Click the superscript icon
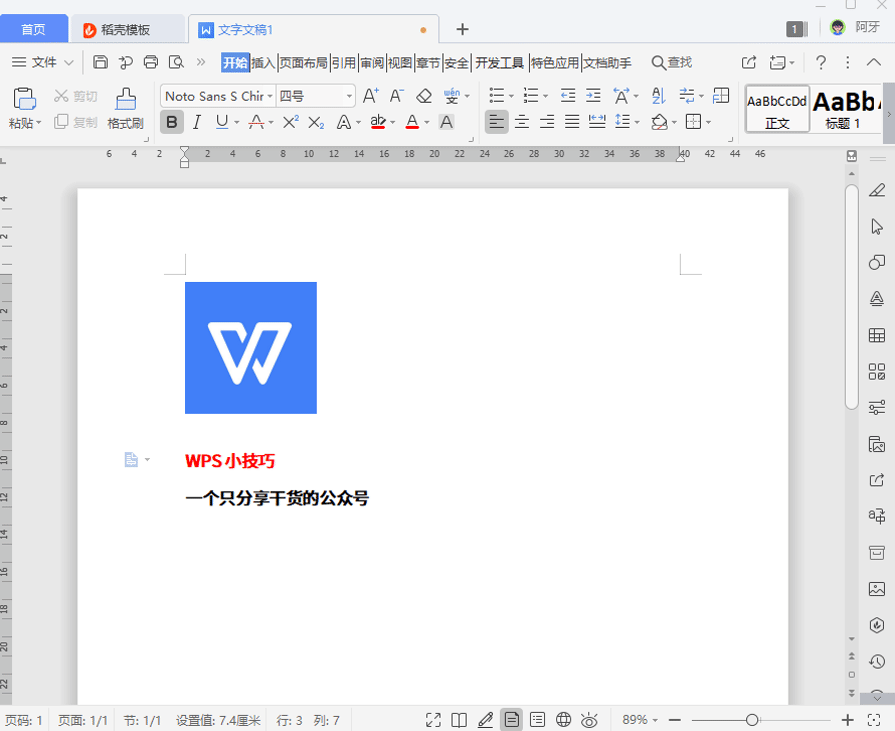Image resolution: width=895 pixels, height=731 pixels. pyautogui.click(x=289, y=121)
